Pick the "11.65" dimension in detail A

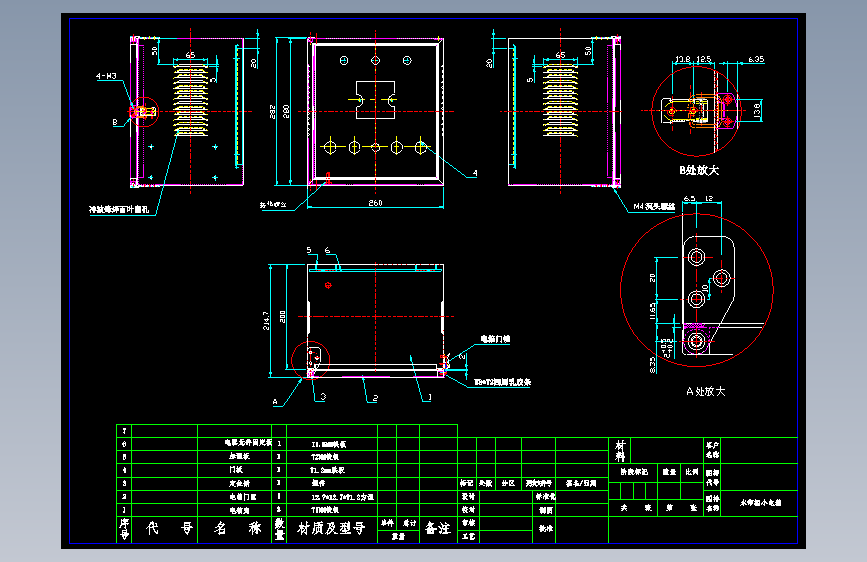pos(652,311)
